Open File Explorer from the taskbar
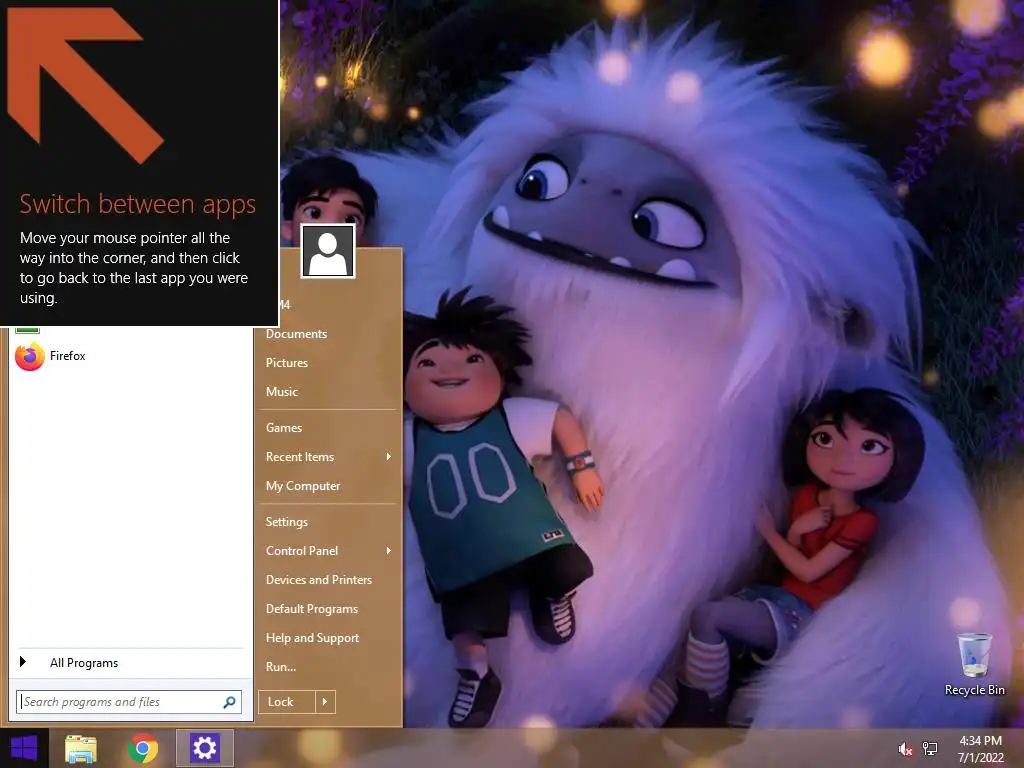Image resolution: width=1024 pixels, height=768 pixels. tap(81, 748)
